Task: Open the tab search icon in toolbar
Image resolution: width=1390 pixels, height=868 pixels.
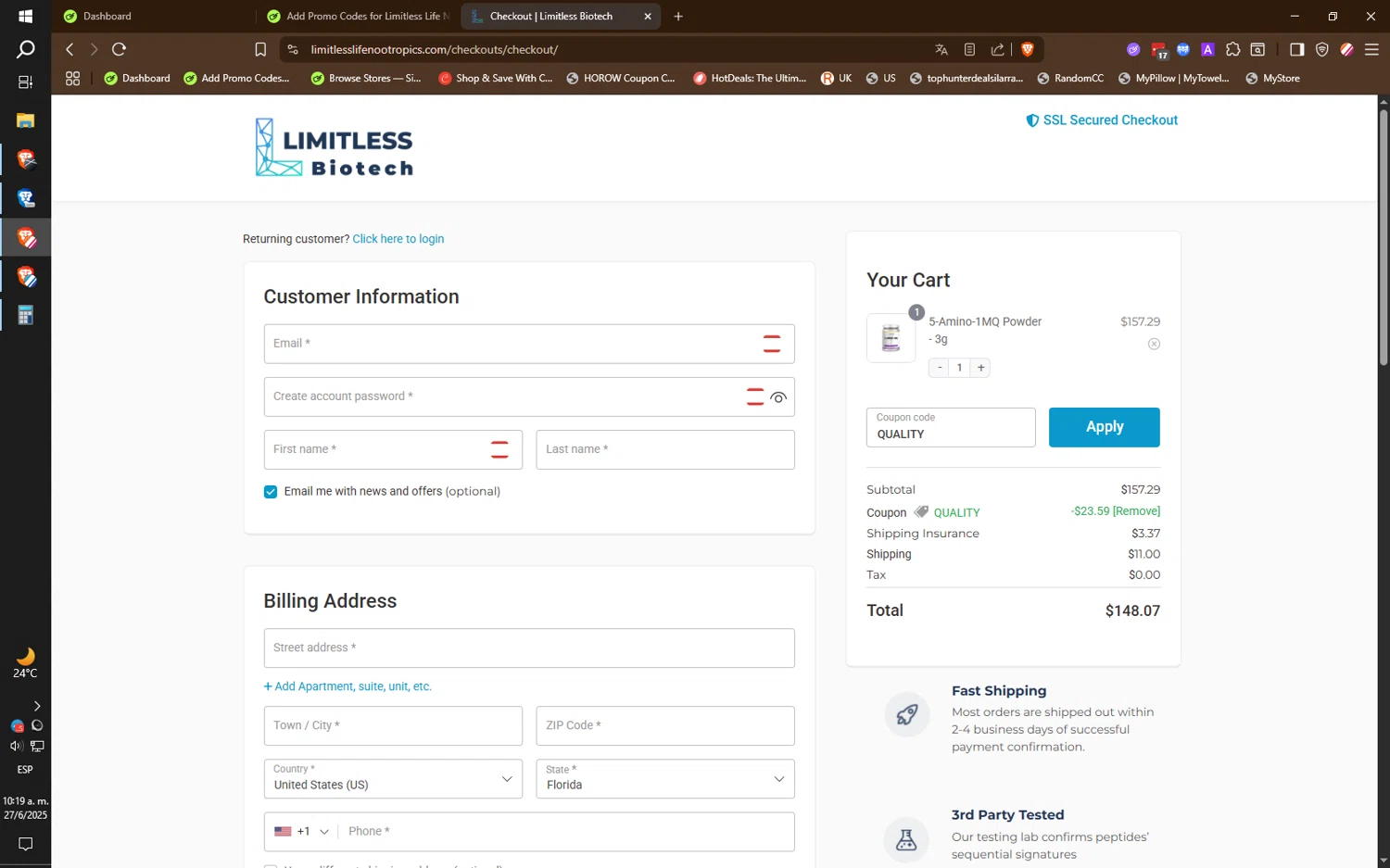Action: (1257, 49)
